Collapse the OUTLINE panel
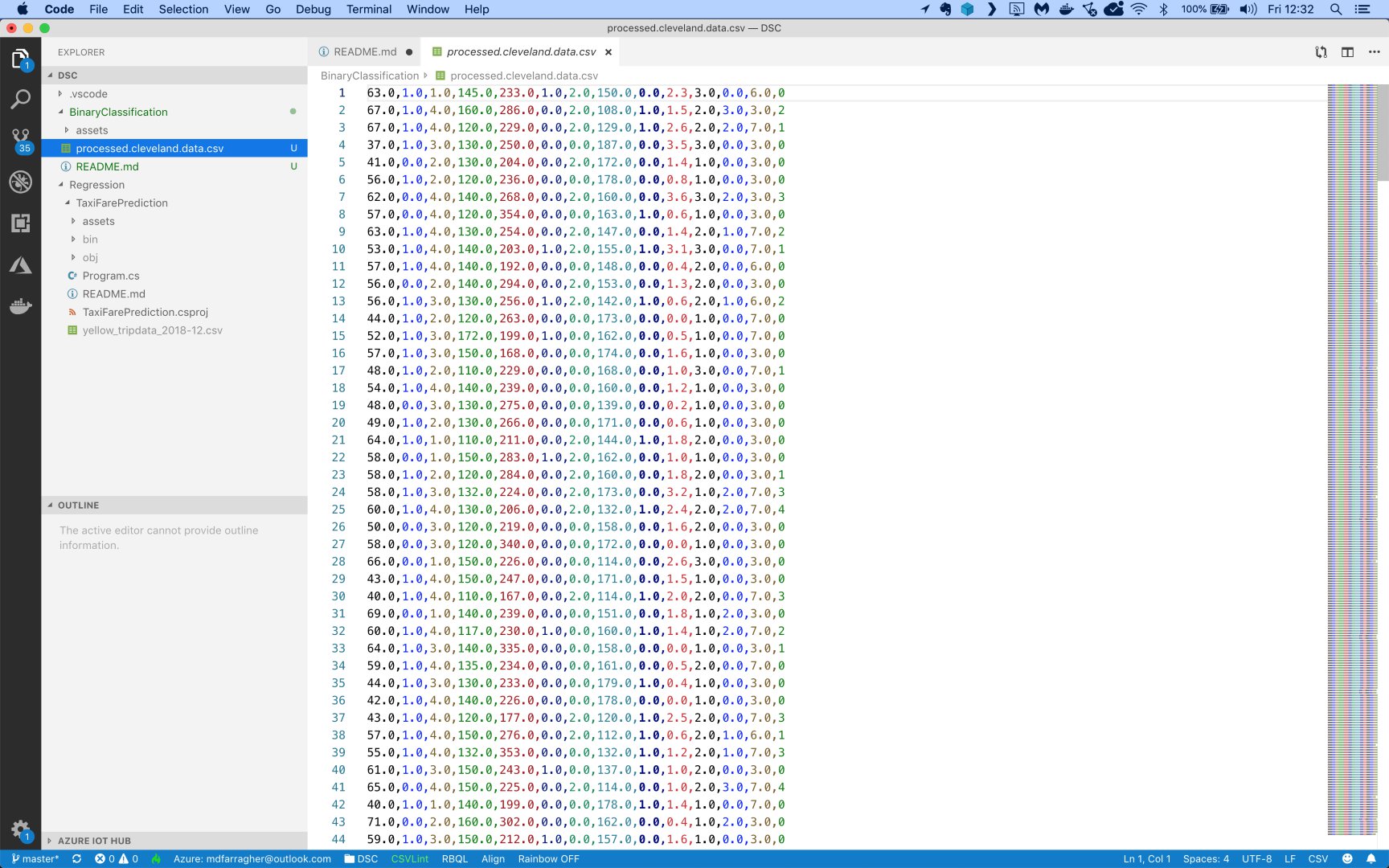This screenshot has width=1389, height=868. click(78, 506)
